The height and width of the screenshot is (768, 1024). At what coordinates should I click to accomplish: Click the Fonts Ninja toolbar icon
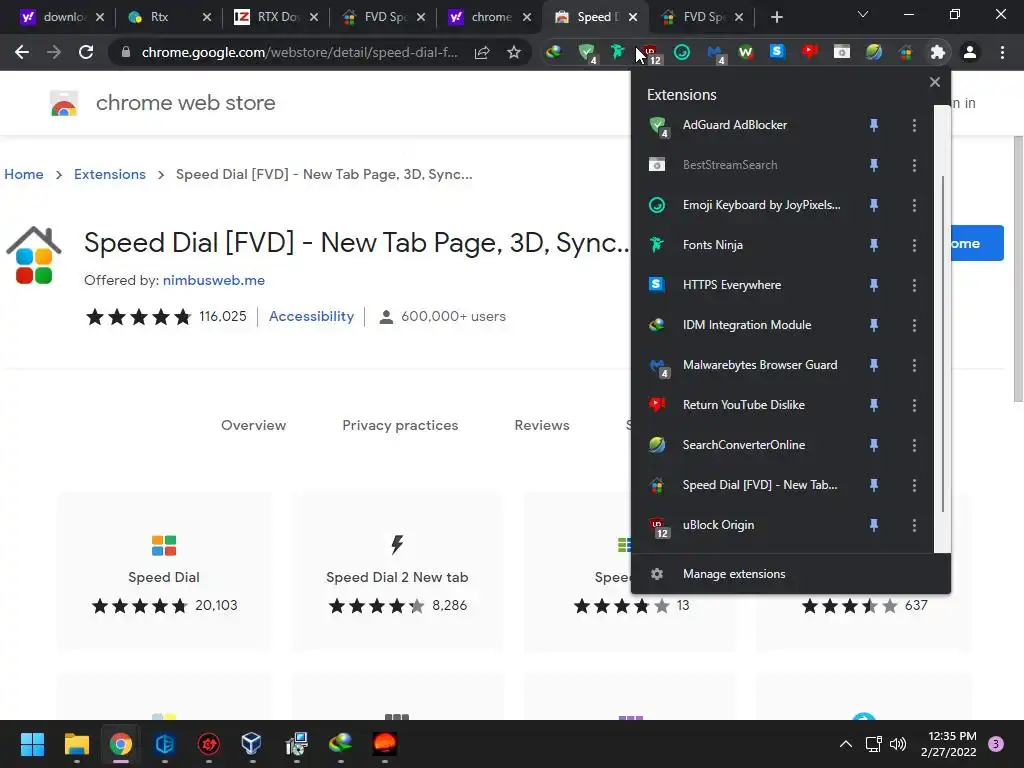point(617,52)
